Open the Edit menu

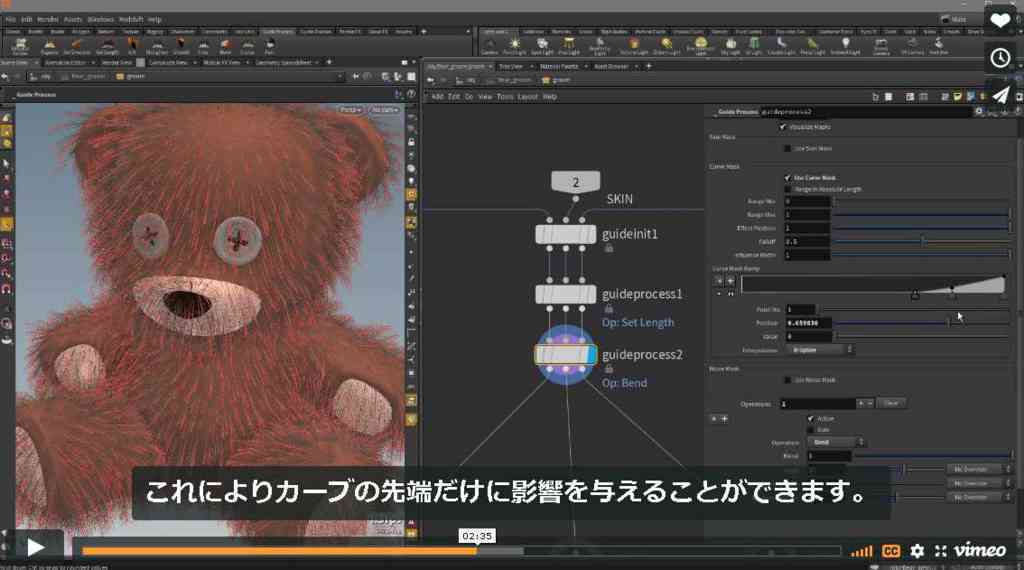tap(27, 20)
